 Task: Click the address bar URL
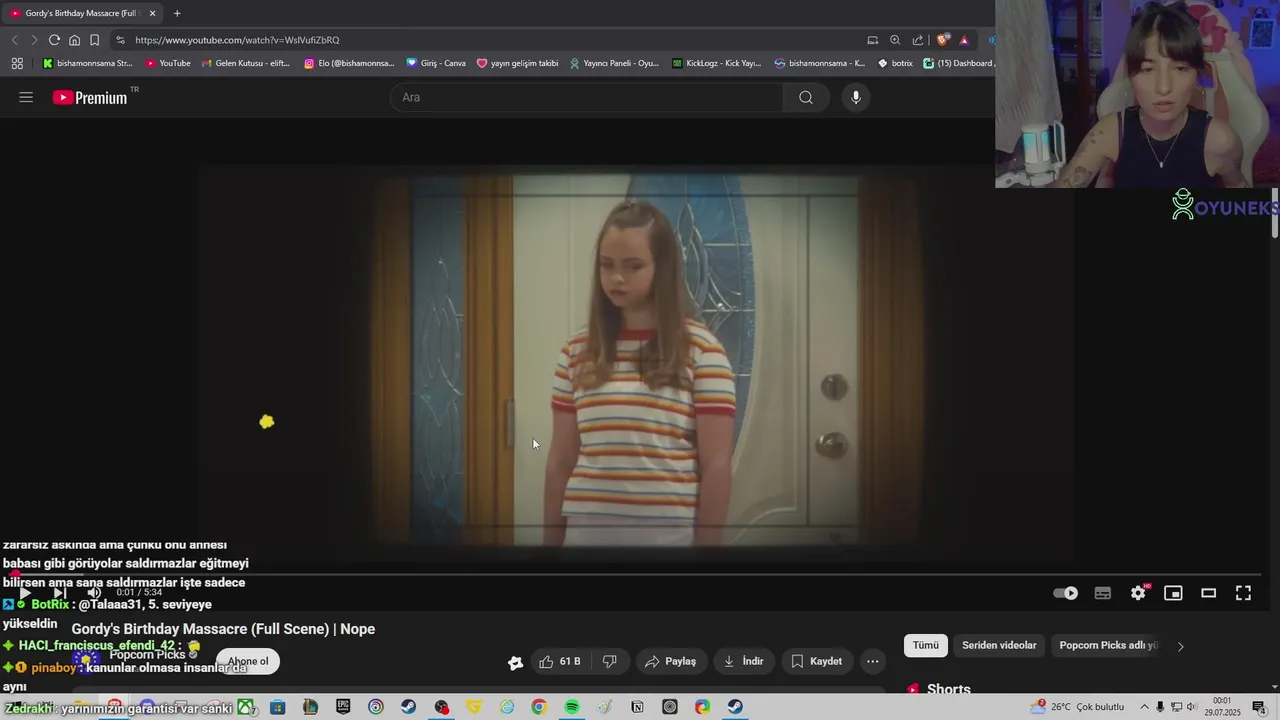pyautogui.click(x=237, y=40)
